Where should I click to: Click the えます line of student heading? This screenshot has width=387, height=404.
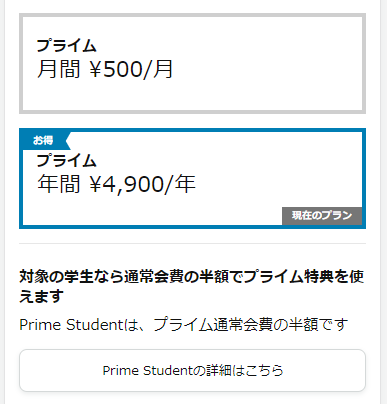pyautogui.click(x=41, y=296)
